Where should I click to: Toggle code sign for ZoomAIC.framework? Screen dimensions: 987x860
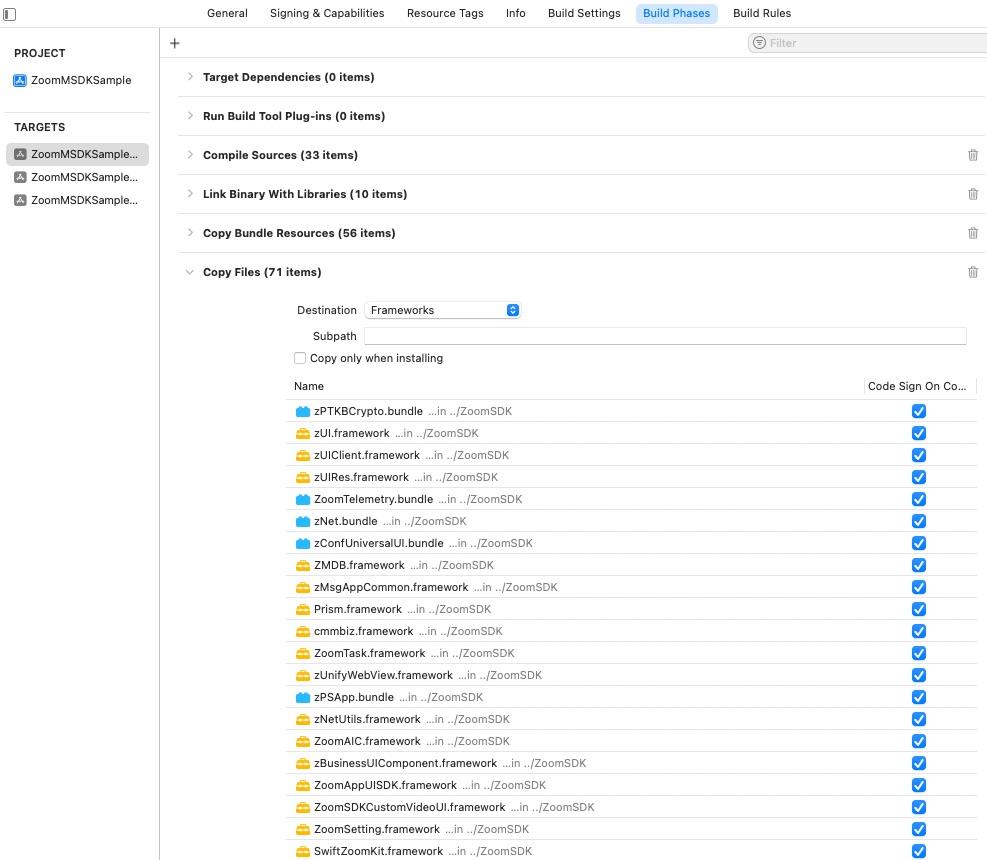pos(918,741)
